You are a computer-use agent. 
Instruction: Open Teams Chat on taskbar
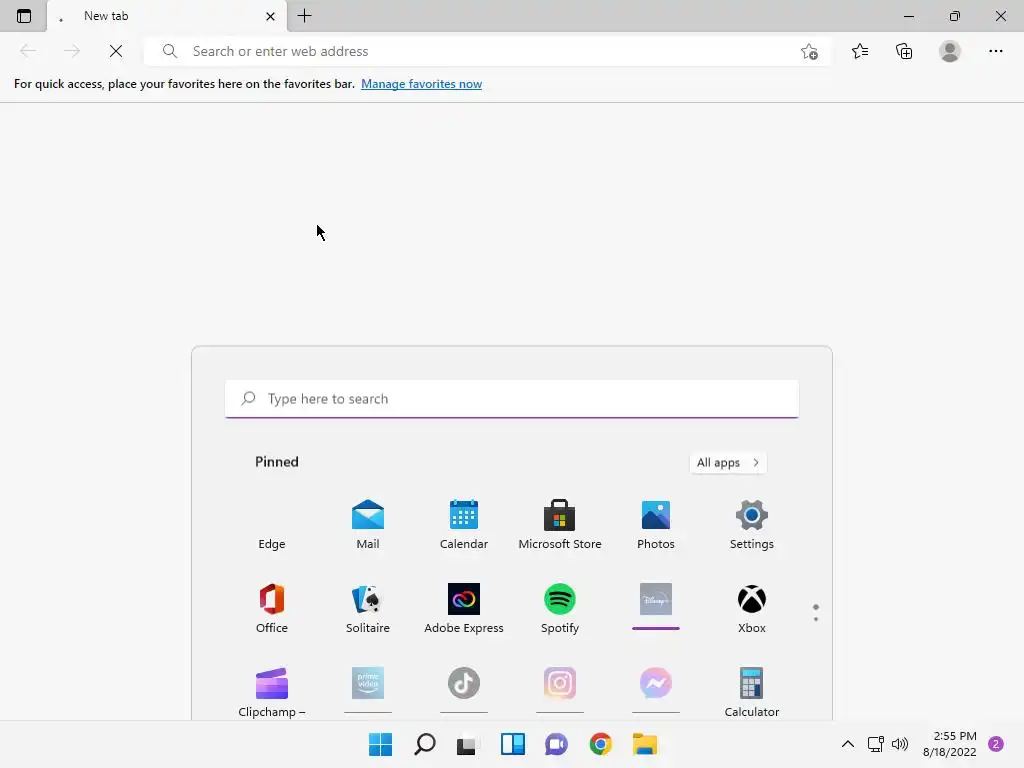coord(556,744)
